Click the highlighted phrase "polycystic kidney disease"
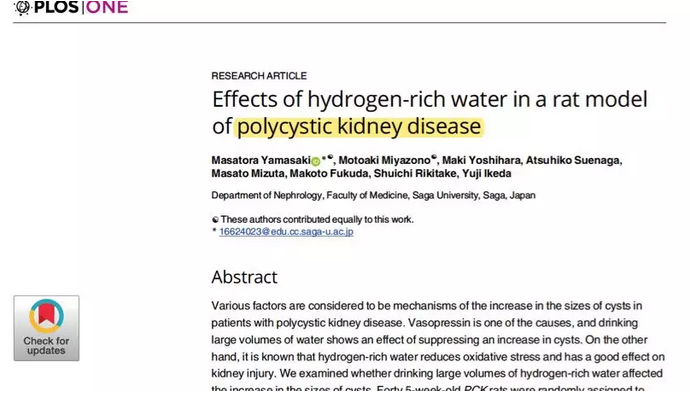This screenshot has width=690, height=408. tap(359, 127)
